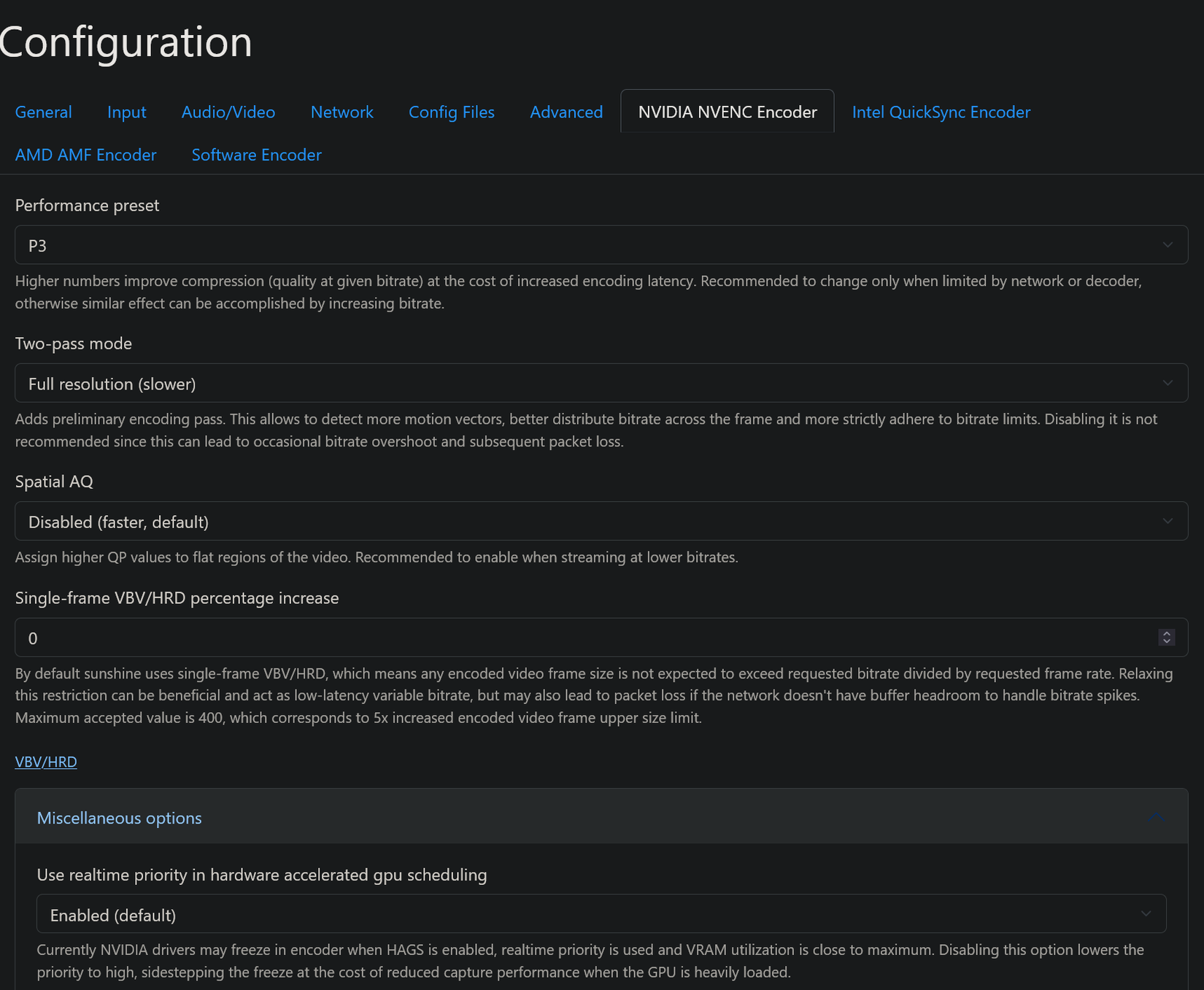Switch to the Advanced tab

566,112
